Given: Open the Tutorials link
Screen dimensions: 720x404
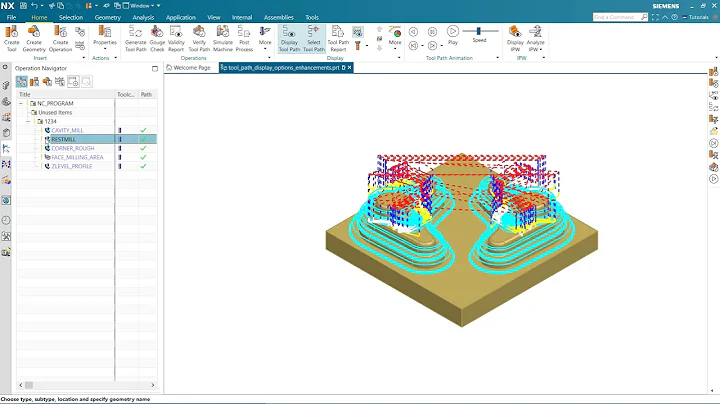Looking at the screenshot, I should click(696, 17).
